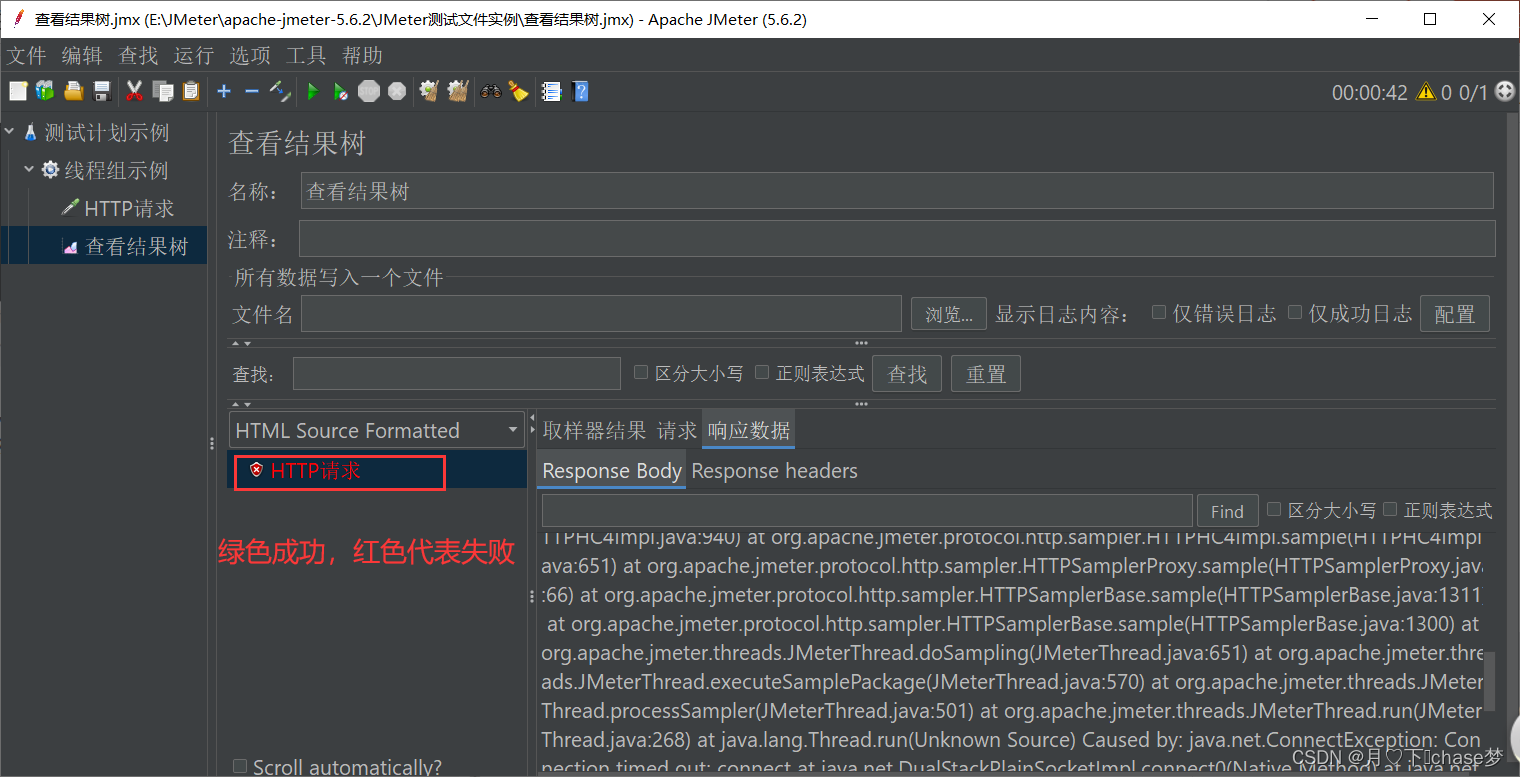
Task: Click Start no pauses icon
Action: 340,92
